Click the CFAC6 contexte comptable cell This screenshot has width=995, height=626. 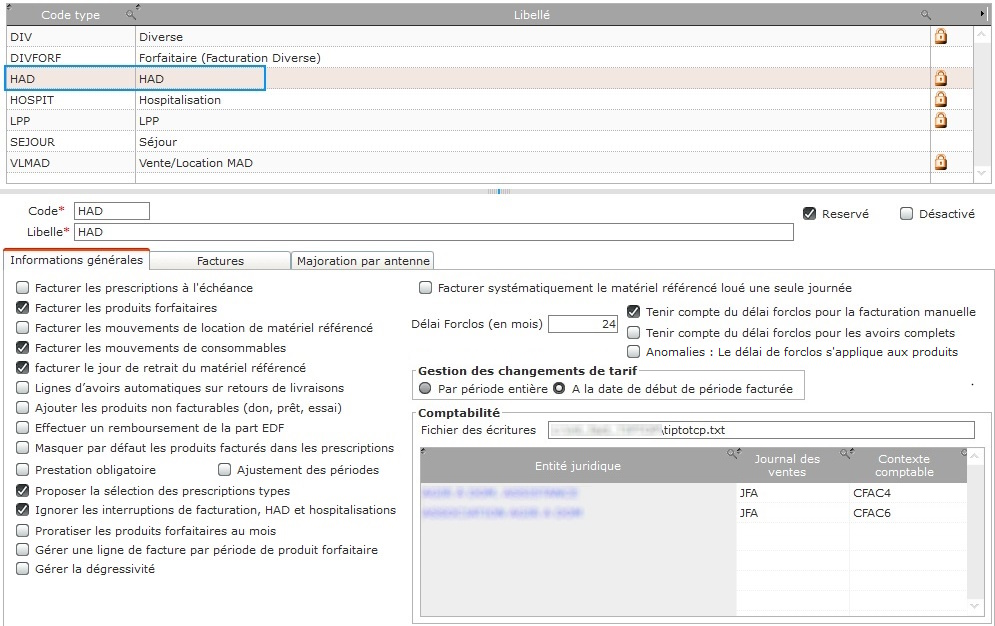908,512
